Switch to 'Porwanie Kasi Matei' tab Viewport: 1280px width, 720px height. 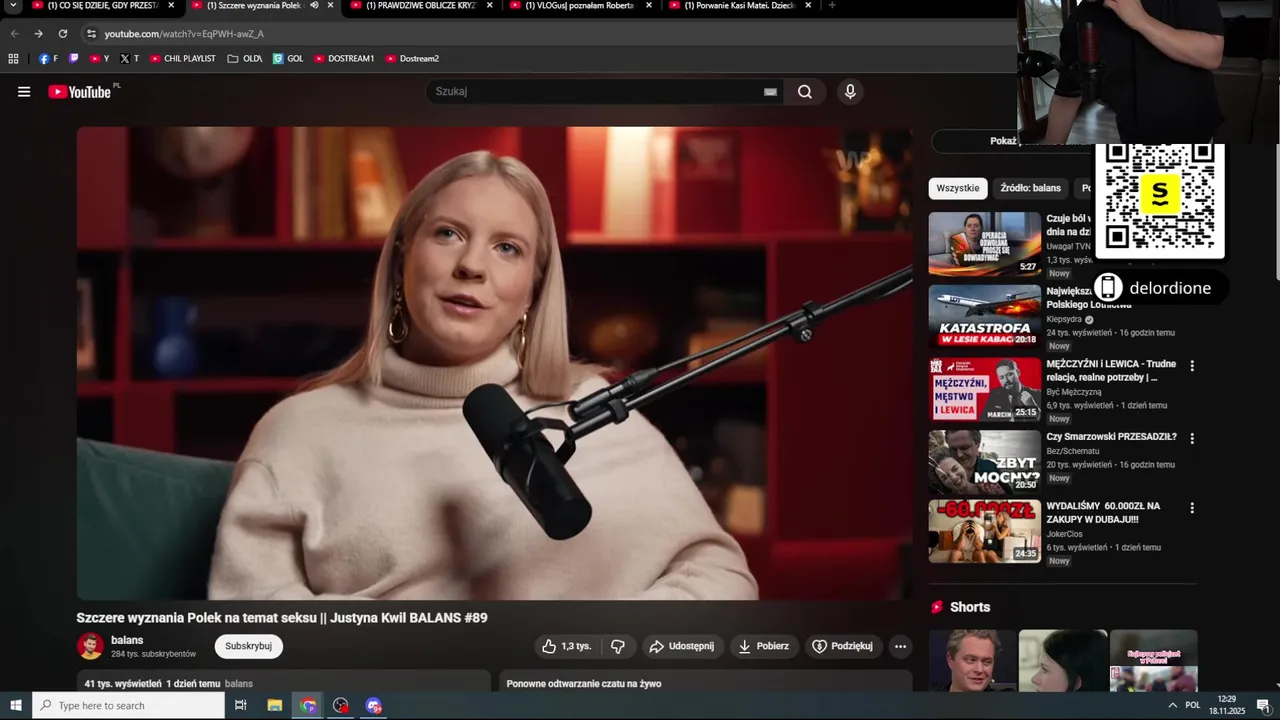[x=740, y=5]
